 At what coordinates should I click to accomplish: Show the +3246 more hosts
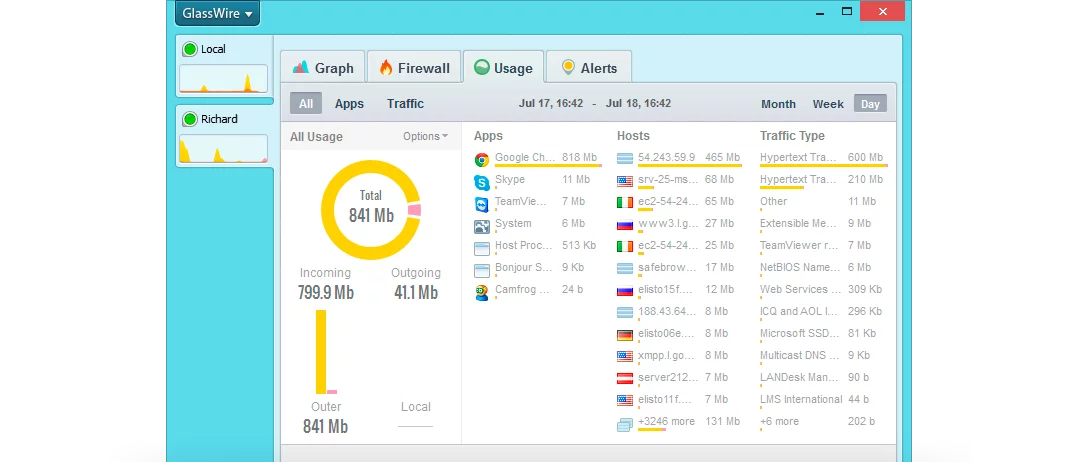(666, 422)
